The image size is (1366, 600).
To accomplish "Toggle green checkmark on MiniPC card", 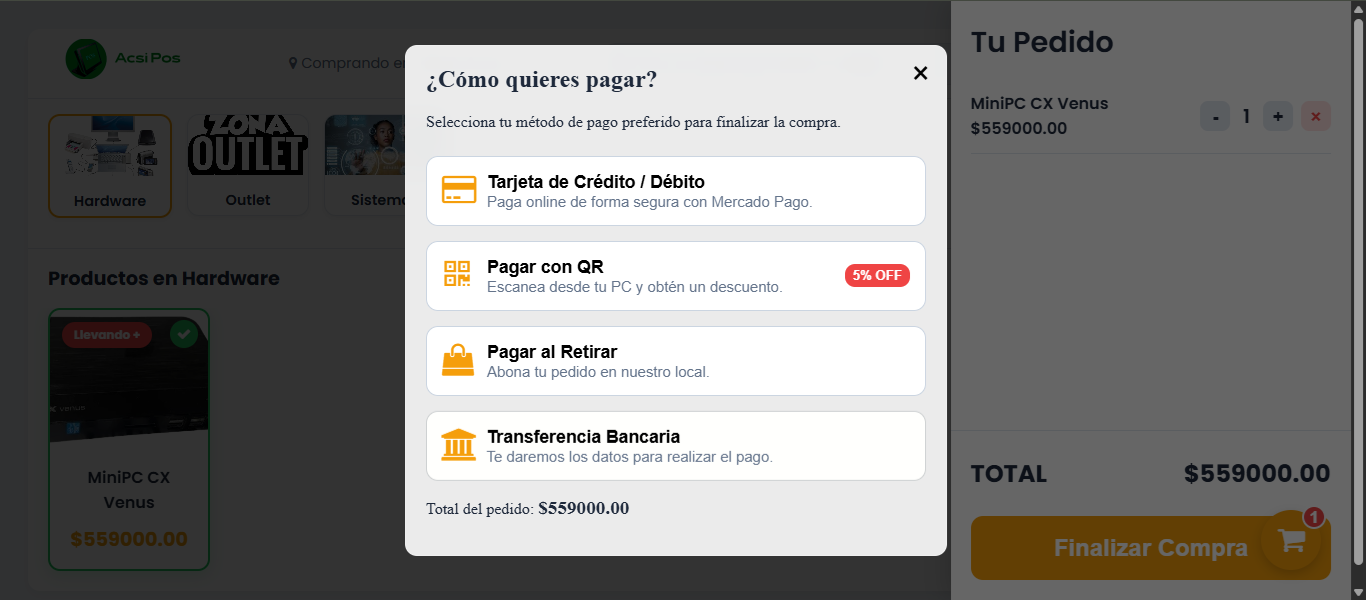I will pos(183,334).
